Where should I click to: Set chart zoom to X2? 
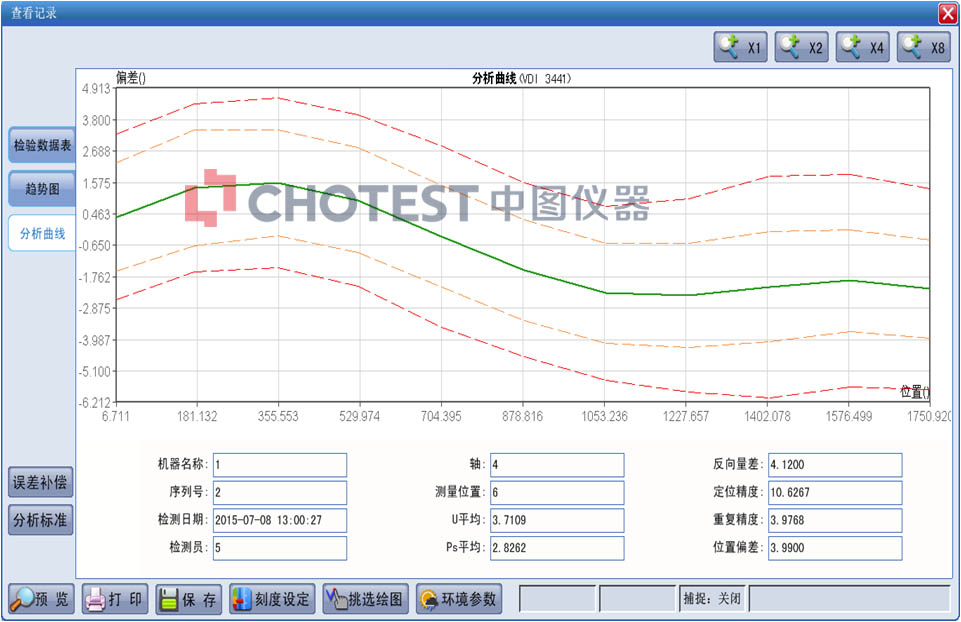click(801, 47)
